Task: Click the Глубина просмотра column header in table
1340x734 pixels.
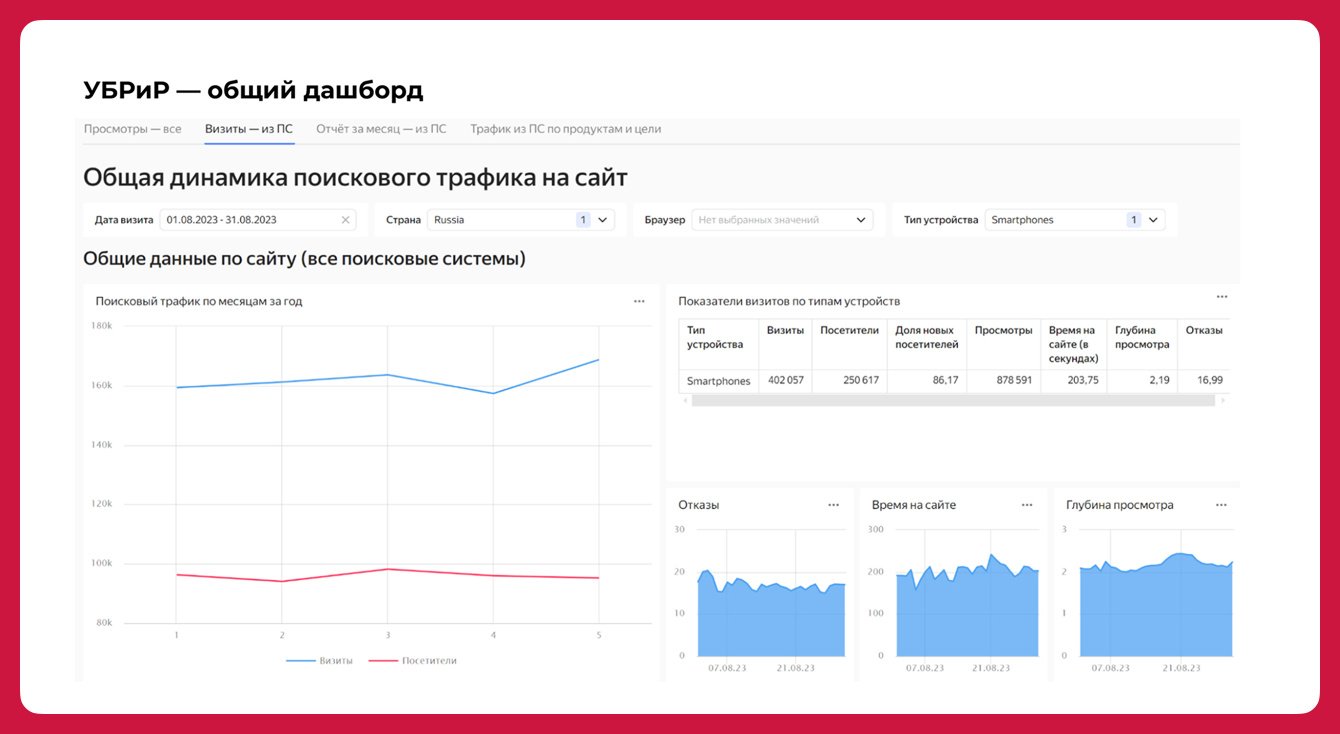Action: (1142, 344)
